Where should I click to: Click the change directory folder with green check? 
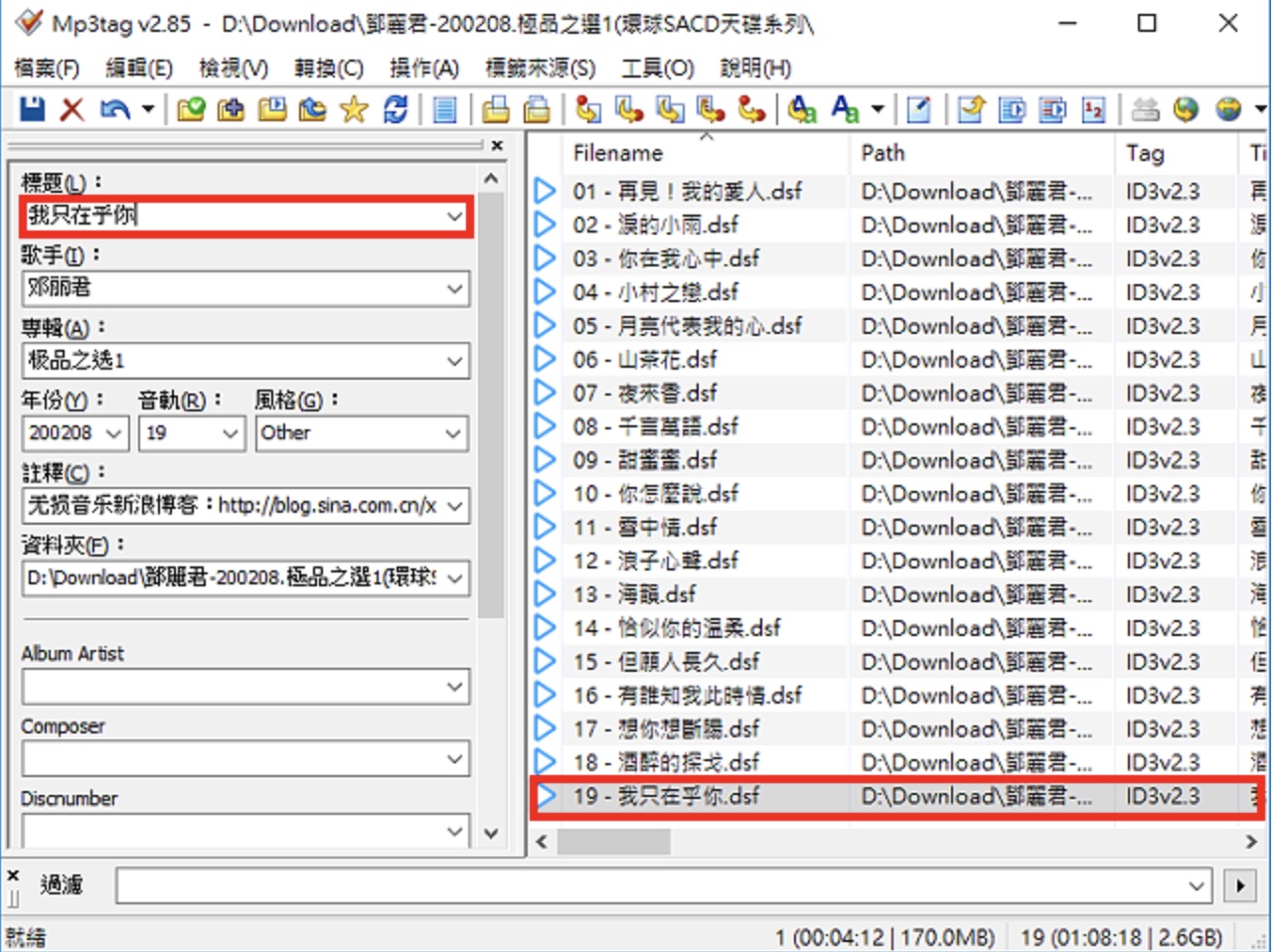190,108
